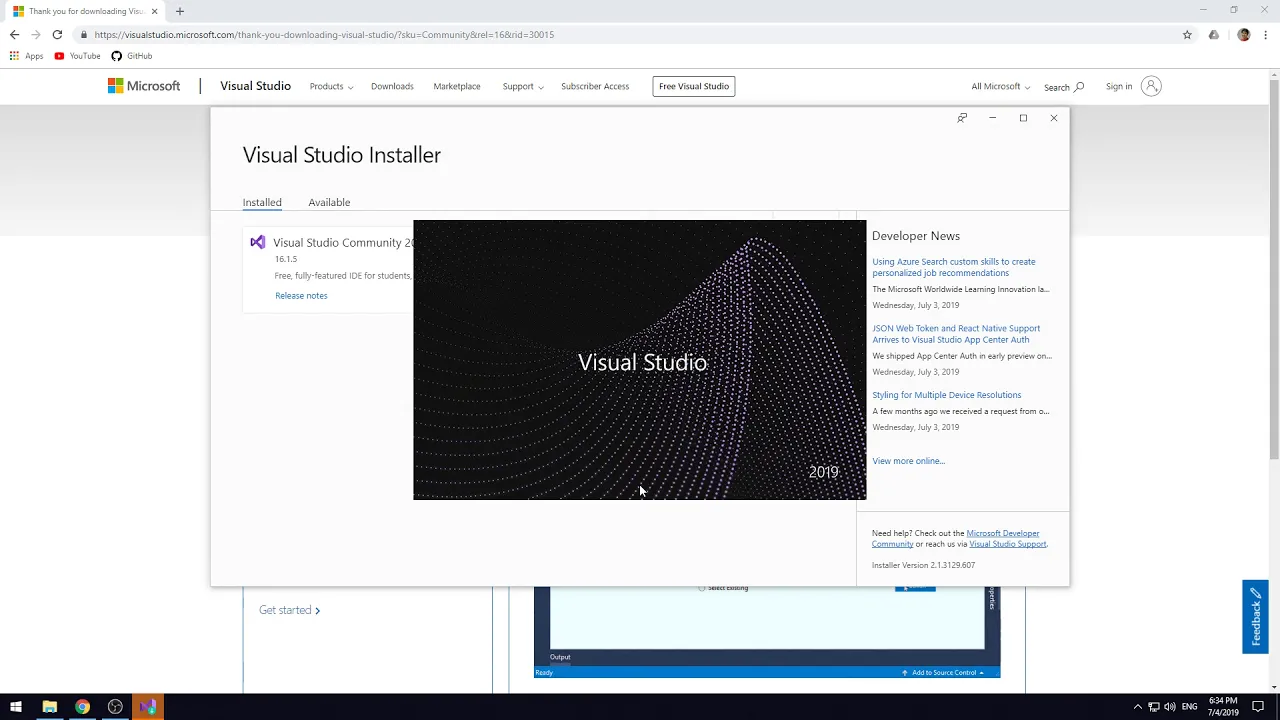Click the volume speaker tray icon
This screenshot has width=1280, height=720.
tap(1170, 707)
